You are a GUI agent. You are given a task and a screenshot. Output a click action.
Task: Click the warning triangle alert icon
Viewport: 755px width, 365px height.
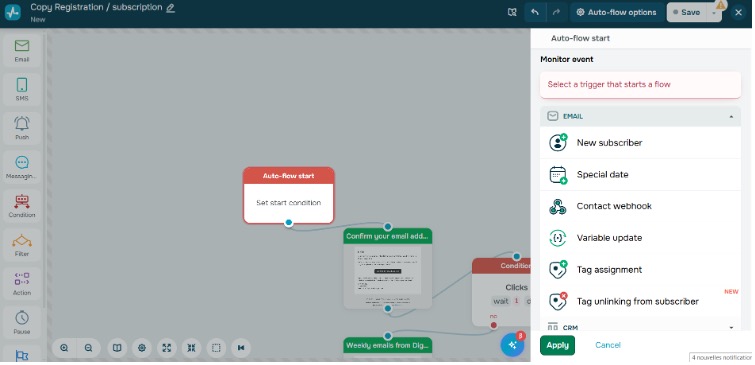pyautogui.click(x=721, y=5)
